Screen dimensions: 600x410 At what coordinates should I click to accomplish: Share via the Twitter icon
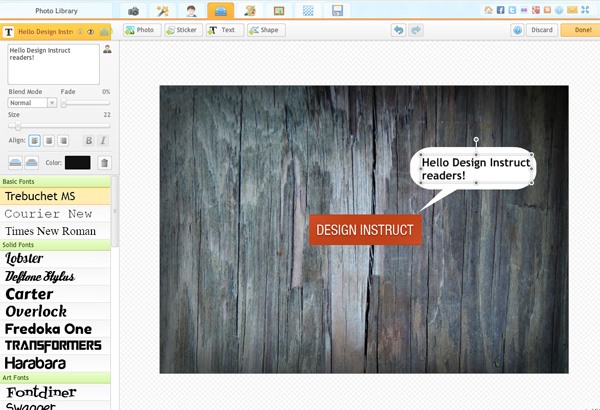click(x=512, y=10)
